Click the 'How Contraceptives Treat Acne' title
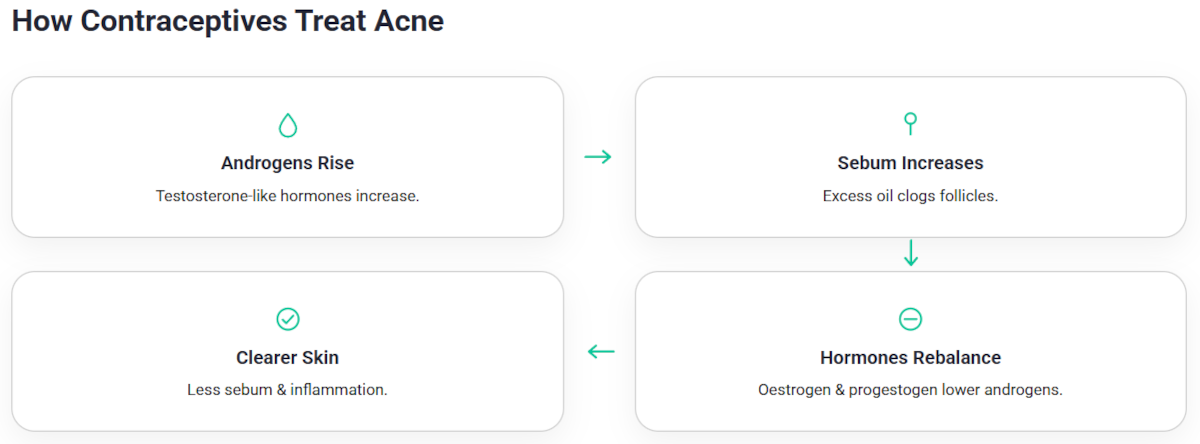This screenshot has height=444, width=1200. 228,21
